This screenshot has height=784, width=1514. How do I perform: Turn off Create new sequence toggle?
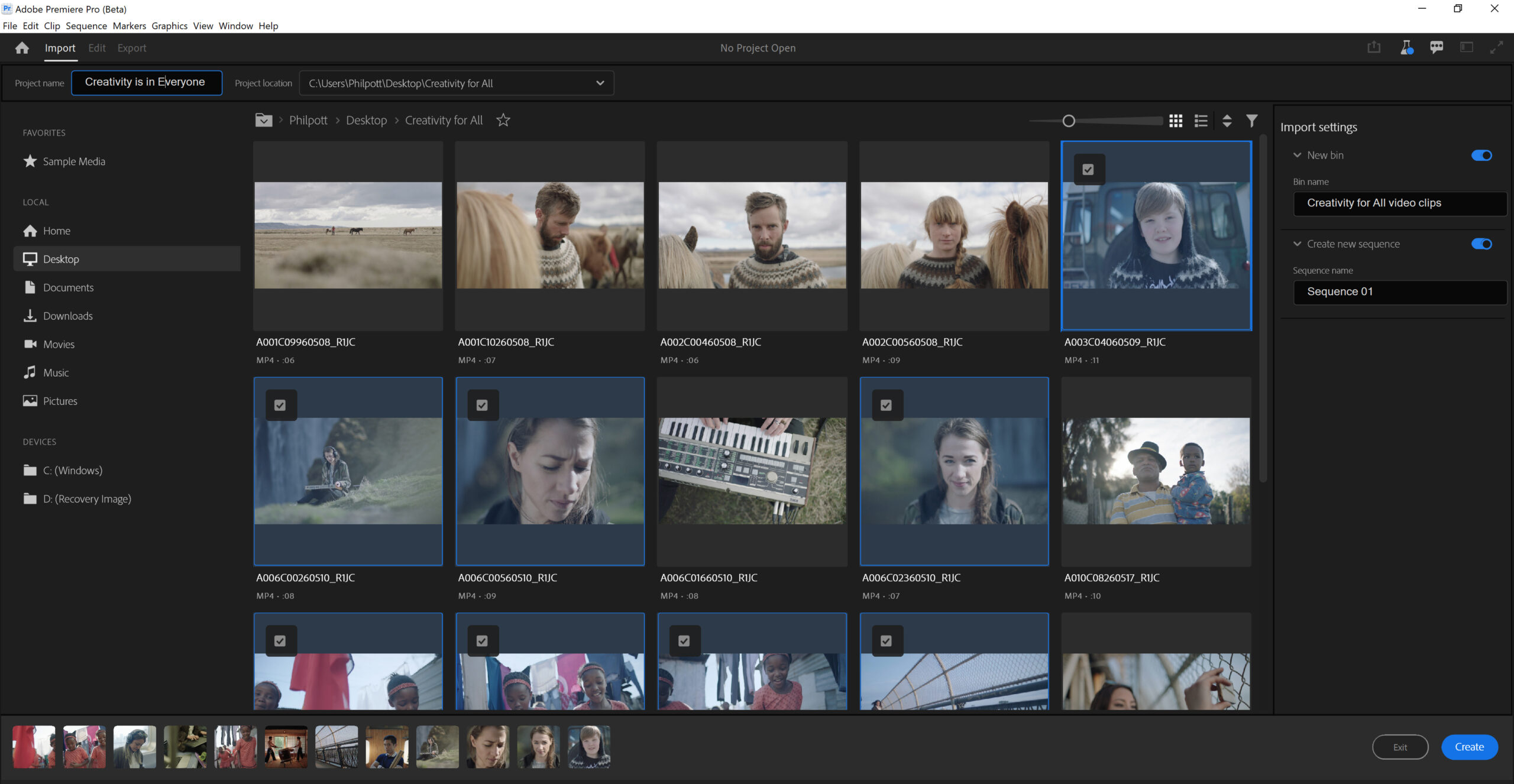1481,244
